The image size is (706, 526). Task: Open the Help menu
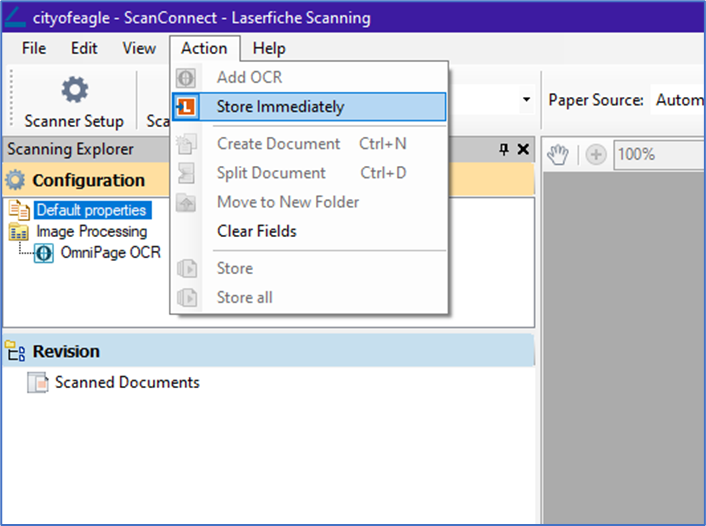tap(269, 48)
